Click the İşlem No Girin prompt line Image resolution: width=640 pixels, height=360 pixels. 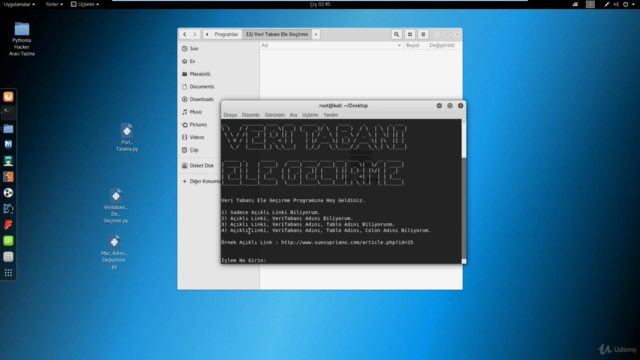coord(244,260)
